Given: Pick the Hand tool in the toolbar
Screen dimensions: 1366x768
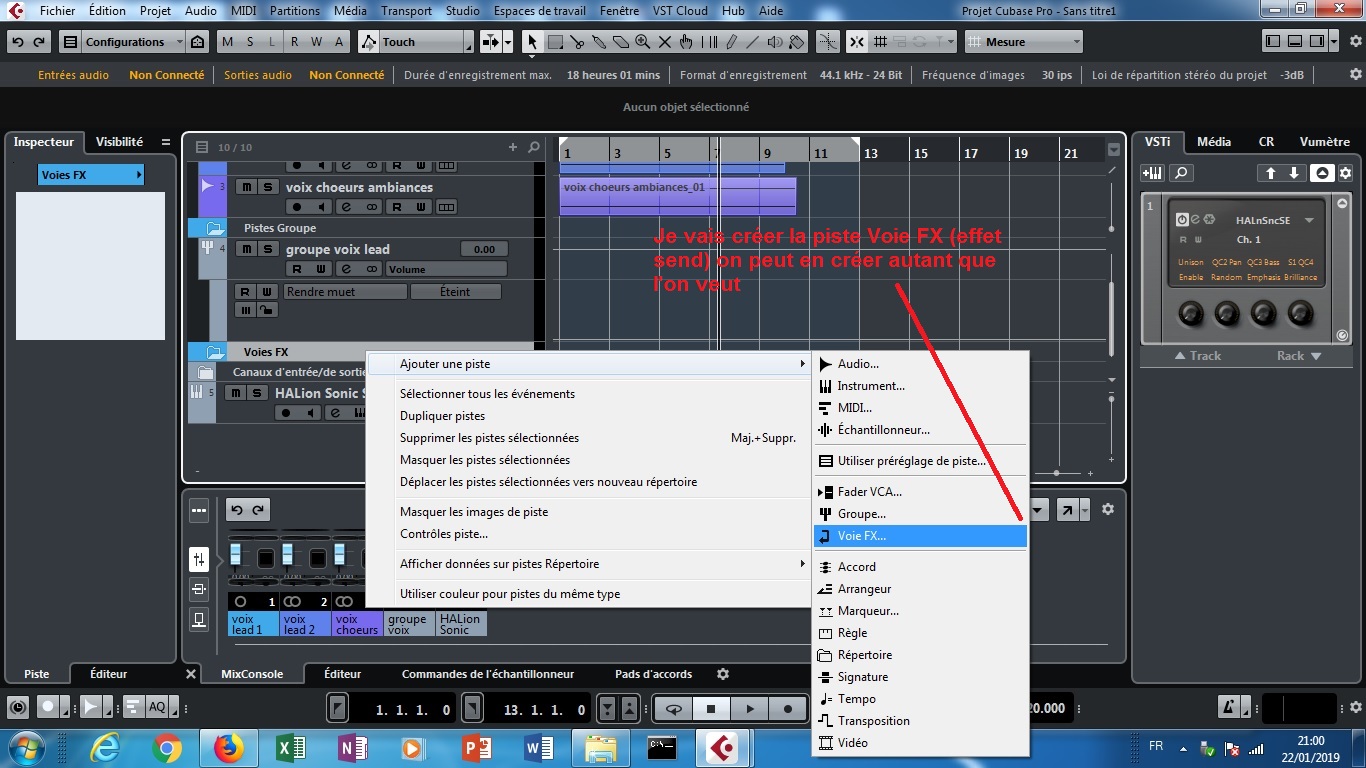Looking at the screenshot, I should pyautogui.click(x=686, y=42).
